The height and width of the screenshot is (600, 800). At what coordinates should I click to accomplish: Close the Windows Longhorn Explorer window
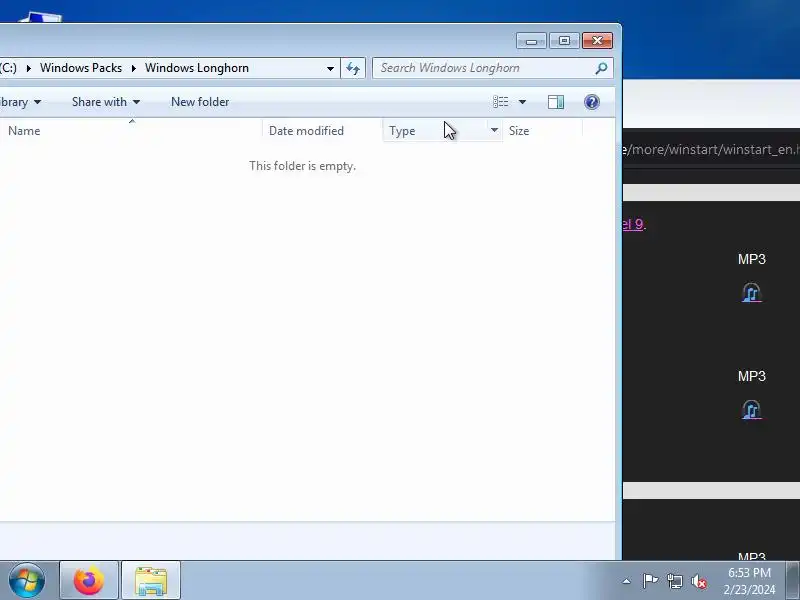[x=597, y=41]
